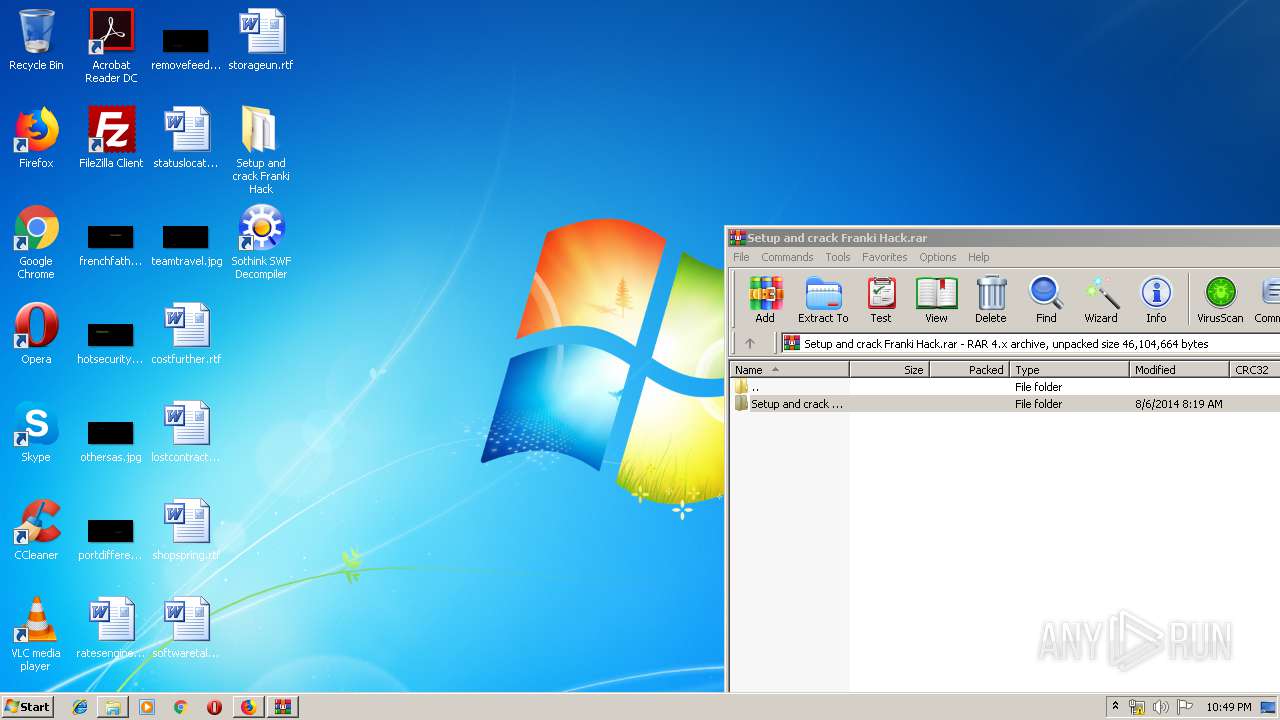Screen dimensions: 1280x720
Task: Show hidden system tray icons
Action: [x=1116, y=707]
